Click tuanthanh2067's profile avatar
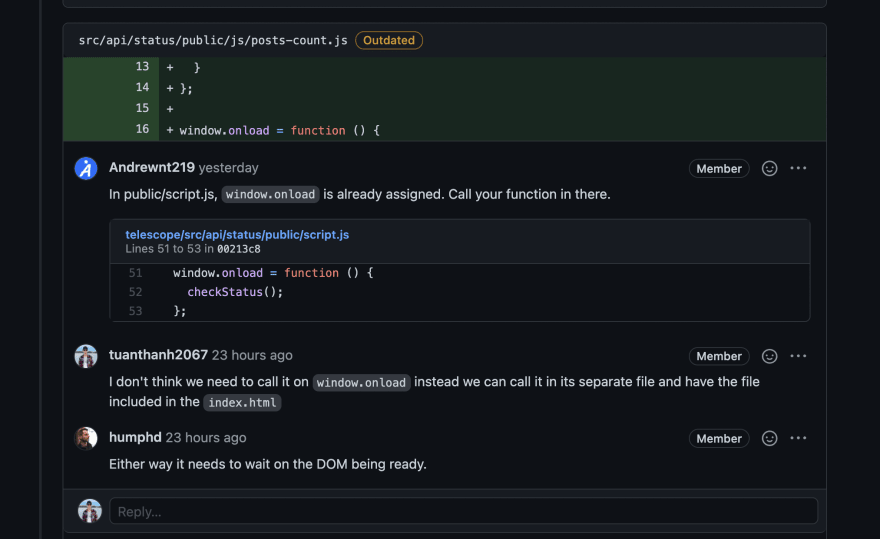 coord(86,356)
